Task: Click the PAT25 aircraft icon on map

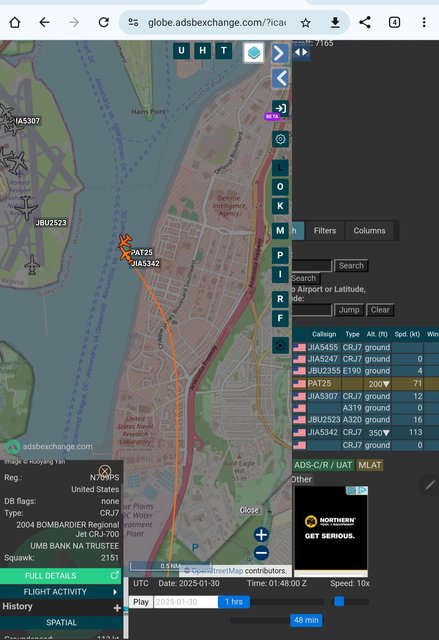Action: coord(125,242)
